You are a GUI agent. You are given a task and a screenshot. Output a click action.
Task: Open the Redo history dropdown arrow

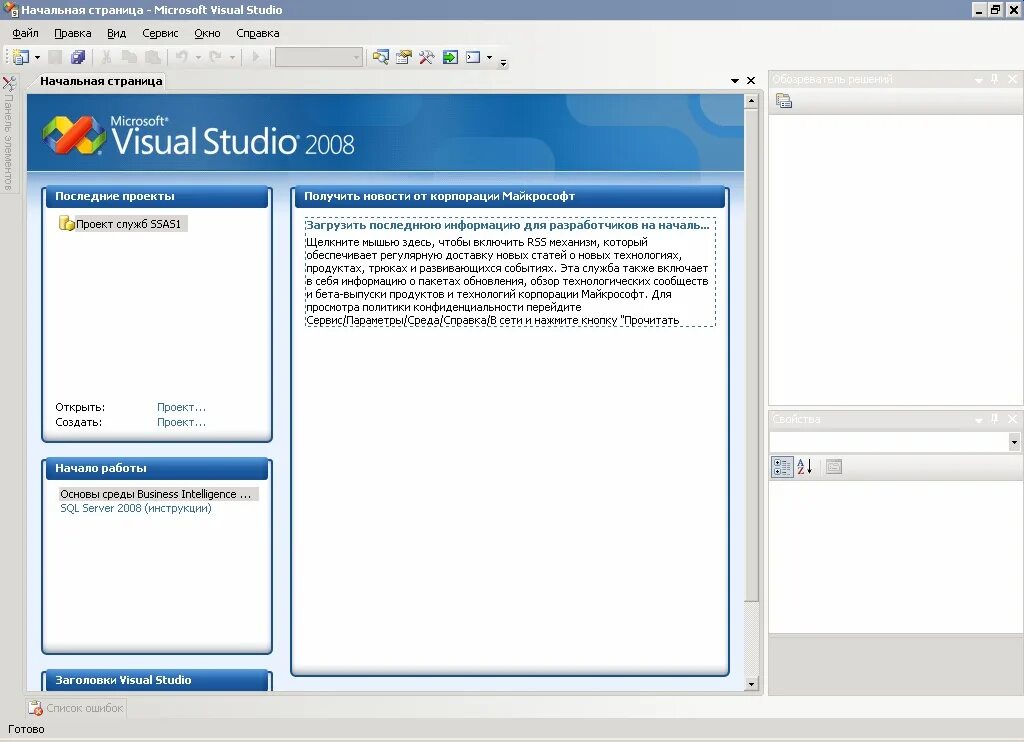(232, 57)
